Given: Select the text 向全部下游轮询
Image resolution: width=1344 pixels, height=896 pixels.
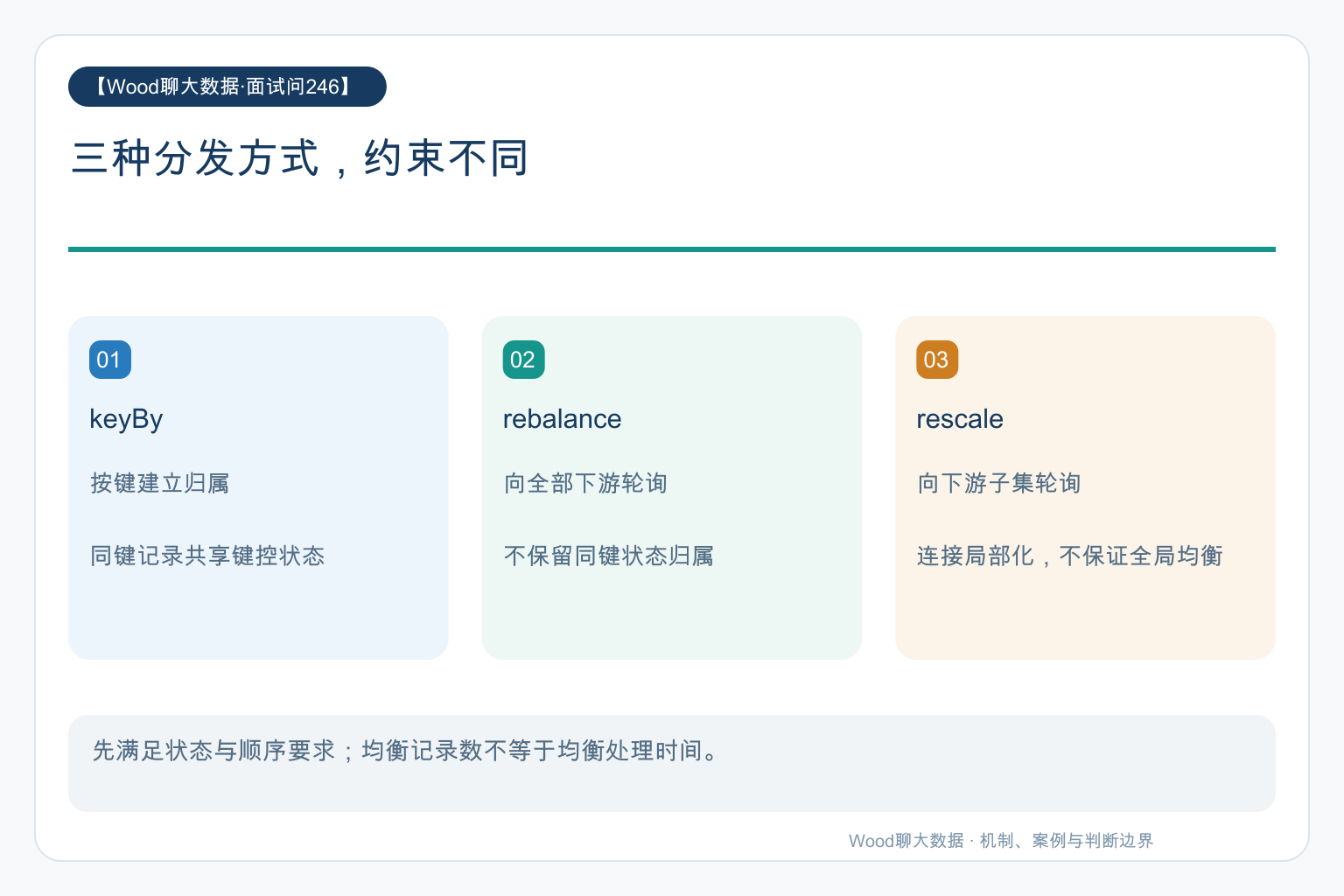Looking at the screenshot, I should point(585,483).
